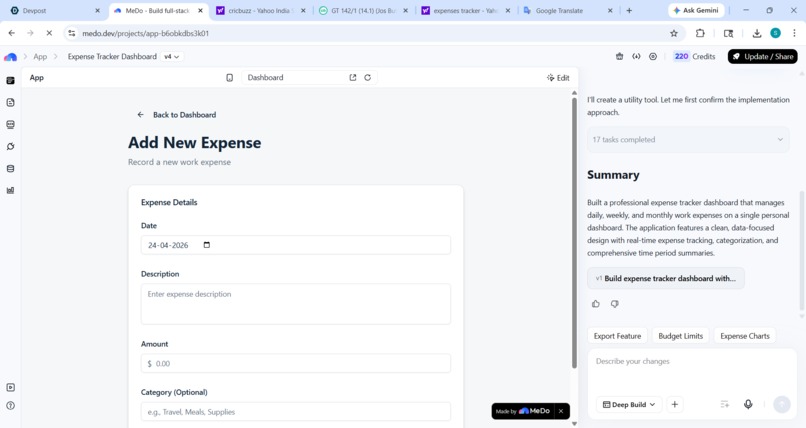
Task: Go back in browser history
Action: click(x=12, y=33)
